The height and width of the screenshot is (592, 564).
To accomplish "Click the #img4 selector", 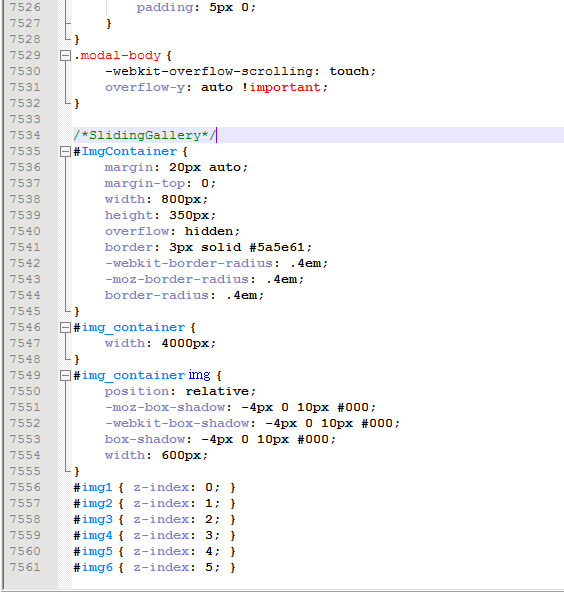I will pyautogui.click(x=93, y=535).
